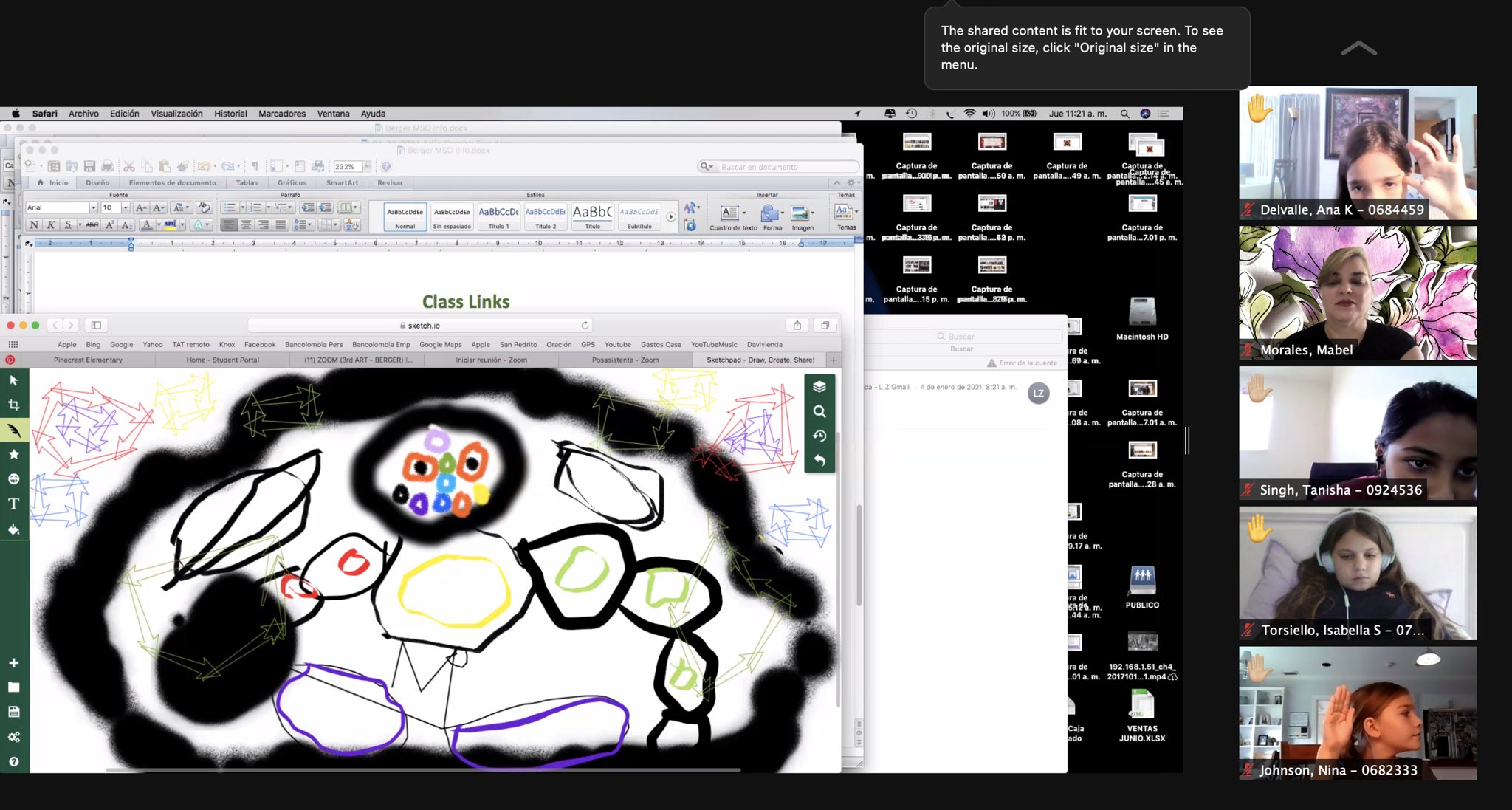Screen dimensions: 1512x810
Task: Click the undo arrow in Sketchpad
Action: (x=819, y=460)
